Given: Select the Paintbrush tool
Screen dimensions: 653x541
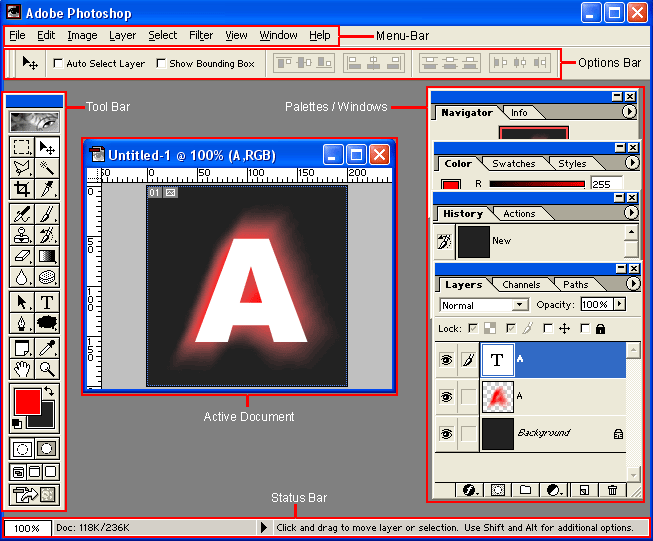Looking at the screenshot, I should coord(47,214).
